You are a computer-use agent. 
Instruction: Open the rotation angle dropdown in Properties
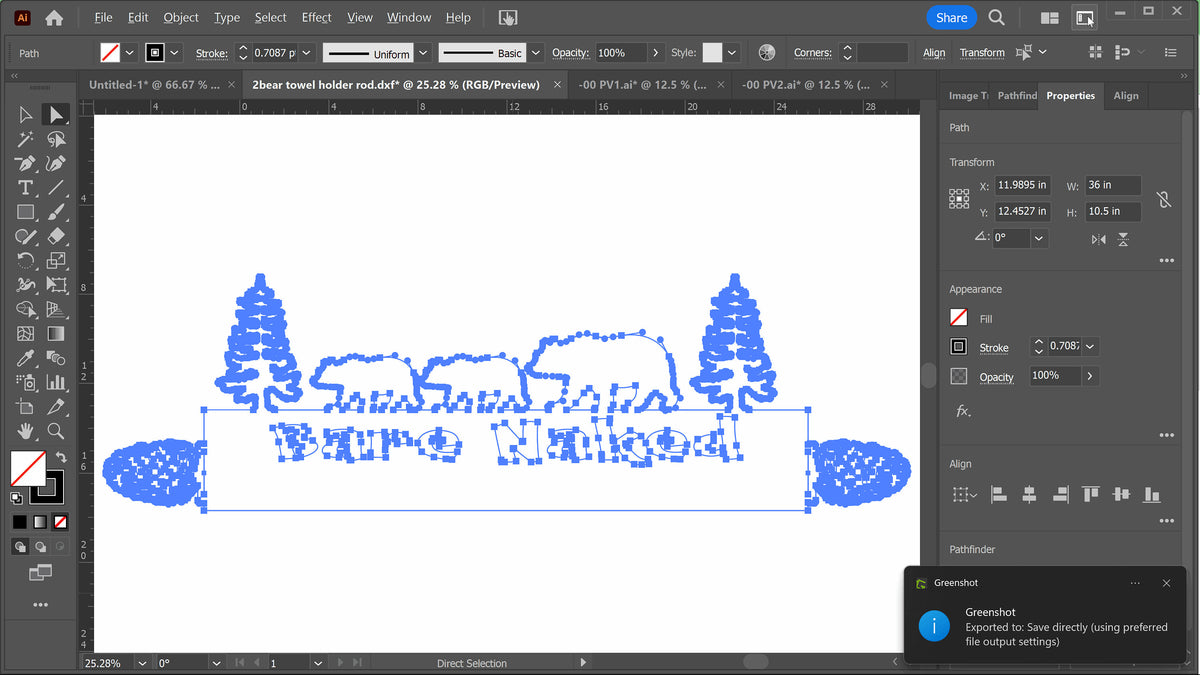tap(1039, 238)
